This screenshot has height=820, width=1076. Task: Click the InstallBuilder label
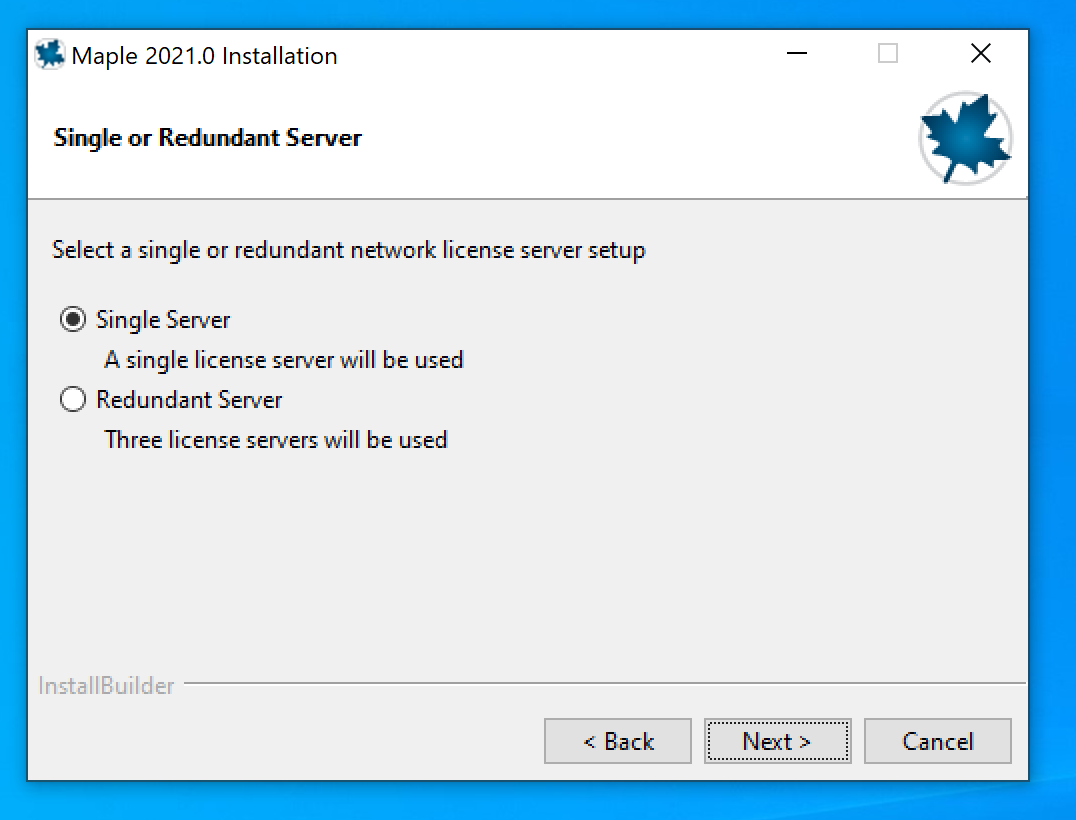coord(106,686)
